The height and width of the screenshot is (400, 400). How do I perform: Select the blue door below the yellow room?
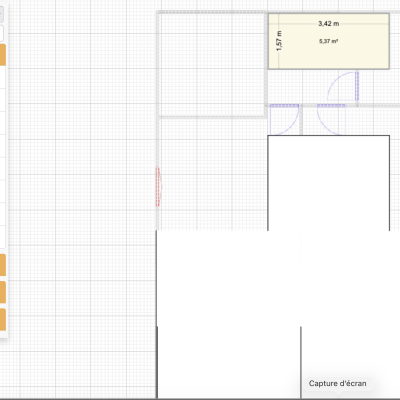(x=343, y=86)
